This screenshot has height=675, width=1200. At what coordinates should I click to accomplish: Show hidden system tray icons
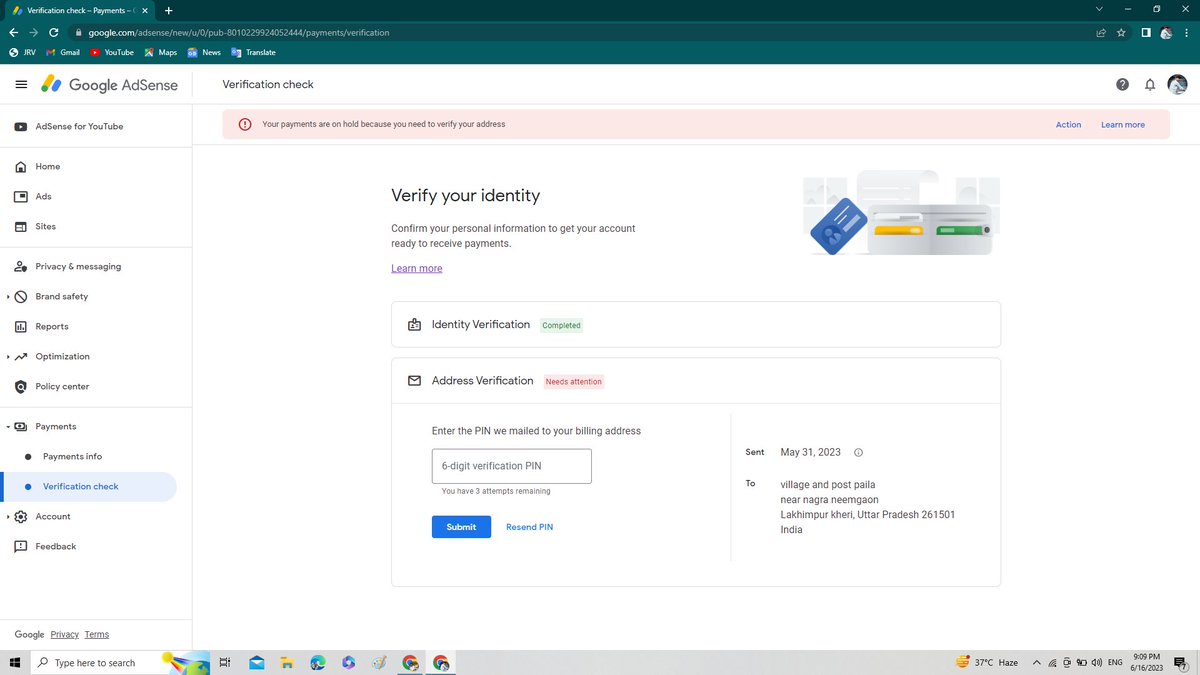tap(1037, 662)
